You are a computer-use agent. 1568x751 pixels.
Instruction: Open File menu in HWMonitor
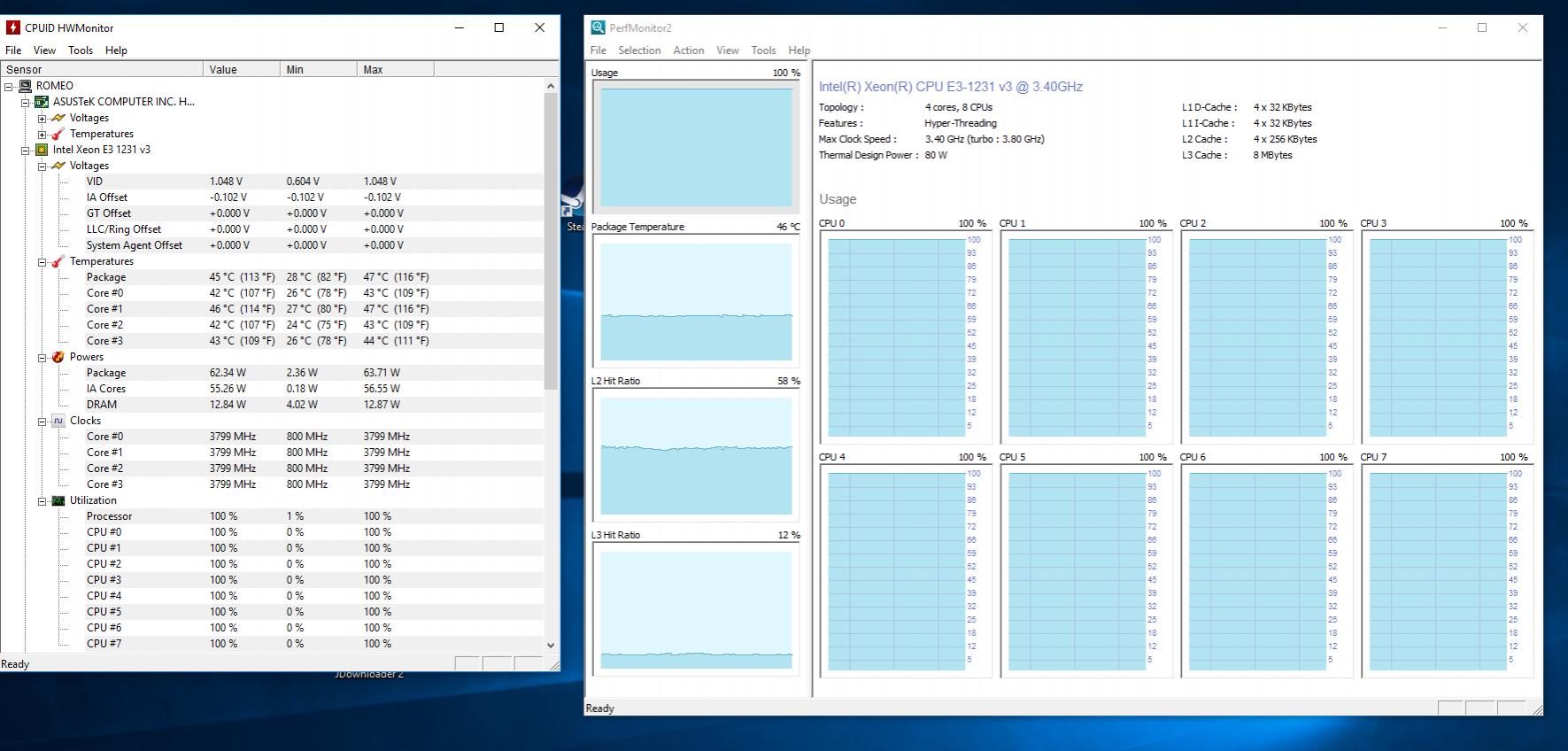(x=13, y=50)
